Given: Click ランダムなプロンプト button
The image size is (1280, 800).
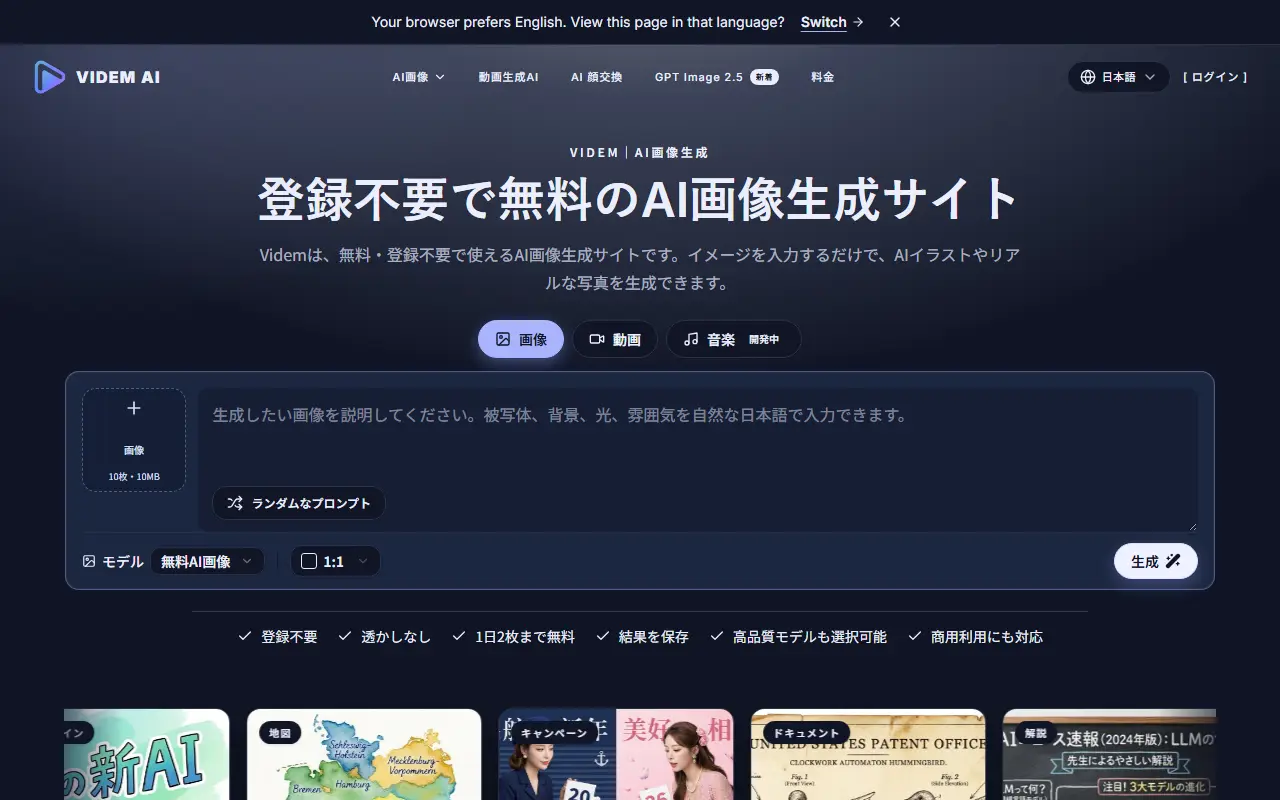Looking at the screenshot, I should (x=298, y=503).
